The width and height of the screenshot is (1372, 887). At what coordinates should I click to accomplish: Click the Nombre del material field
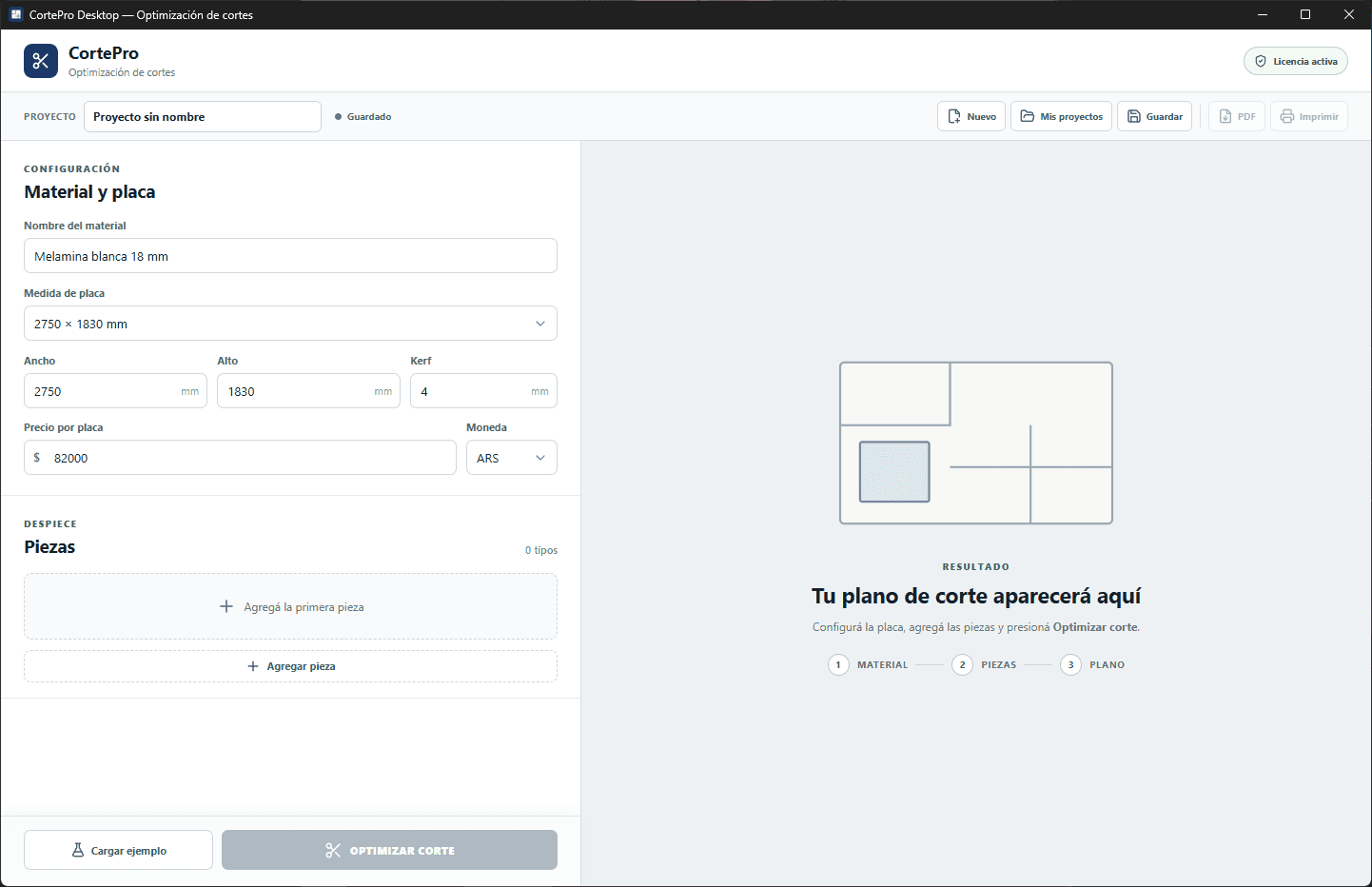[290, 256]
